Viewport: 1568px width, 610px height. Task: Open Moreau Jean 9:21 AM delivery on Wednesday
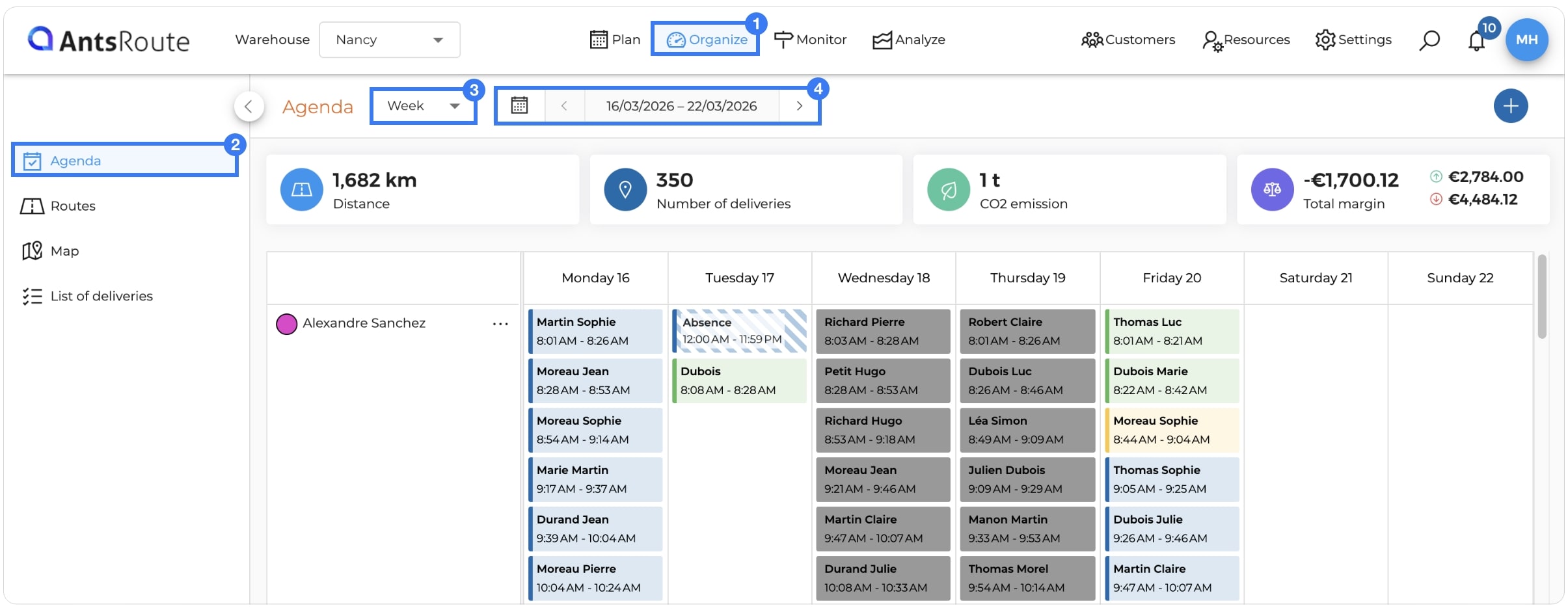tap(883, 480)
